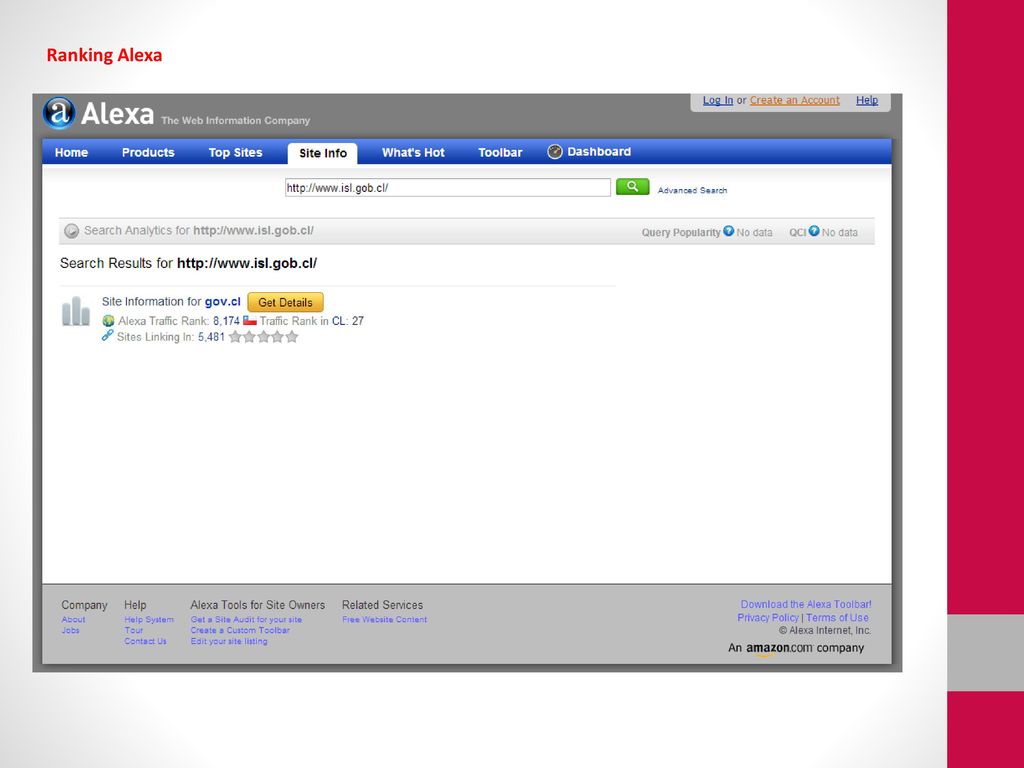Click the Dashboard gauge icon
This screenshot has width=1024, height=768.
click(x=554, y=152)
